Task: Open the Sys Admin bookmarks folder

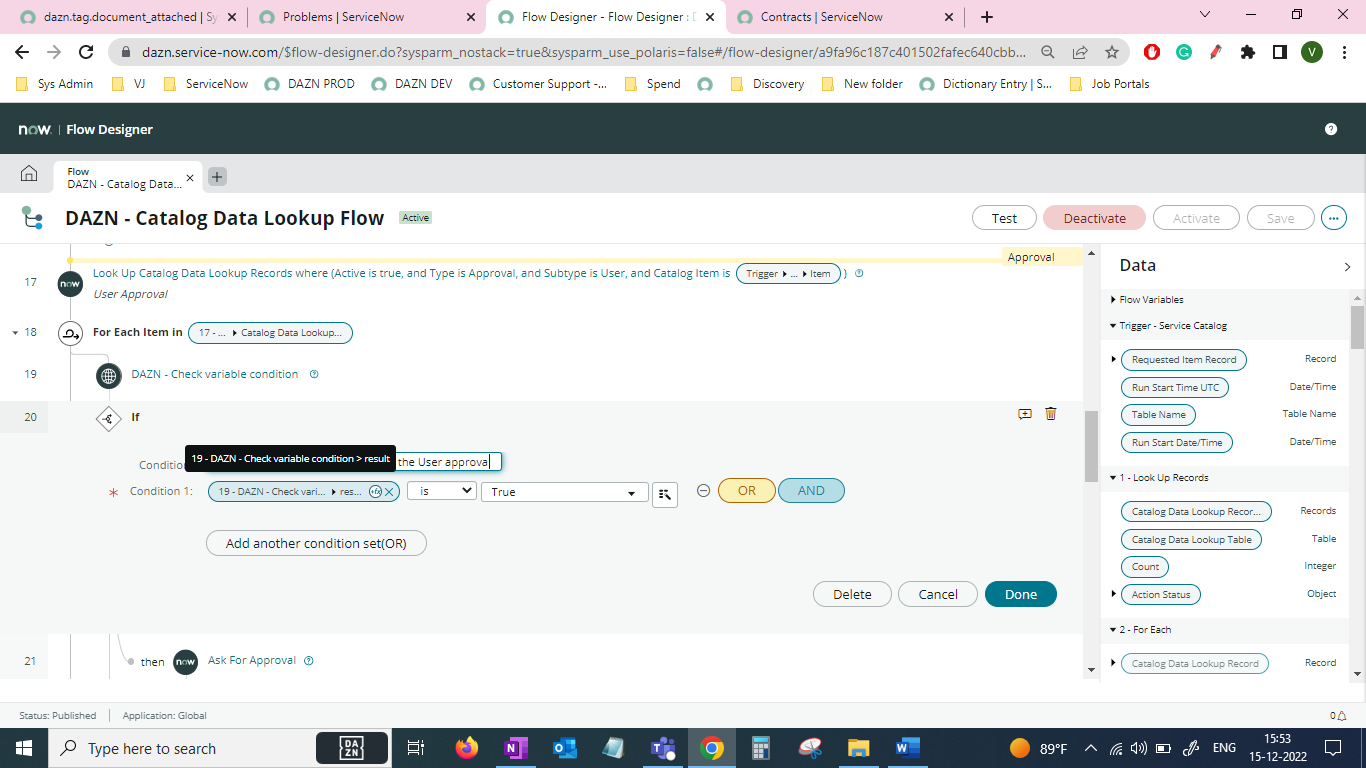Action: tap(55, 84)
